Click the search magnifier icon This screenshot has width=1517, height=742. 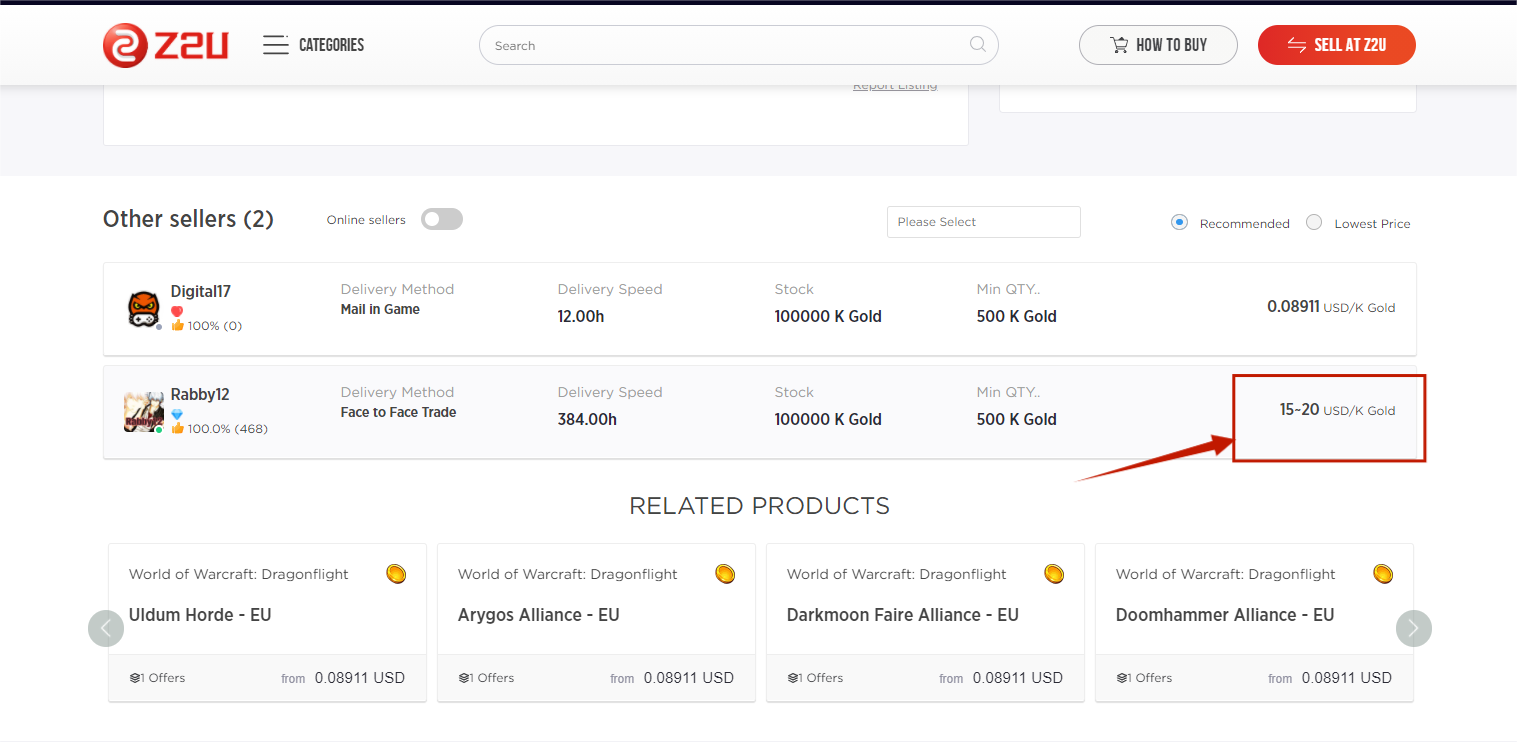(x=977, y=44)
